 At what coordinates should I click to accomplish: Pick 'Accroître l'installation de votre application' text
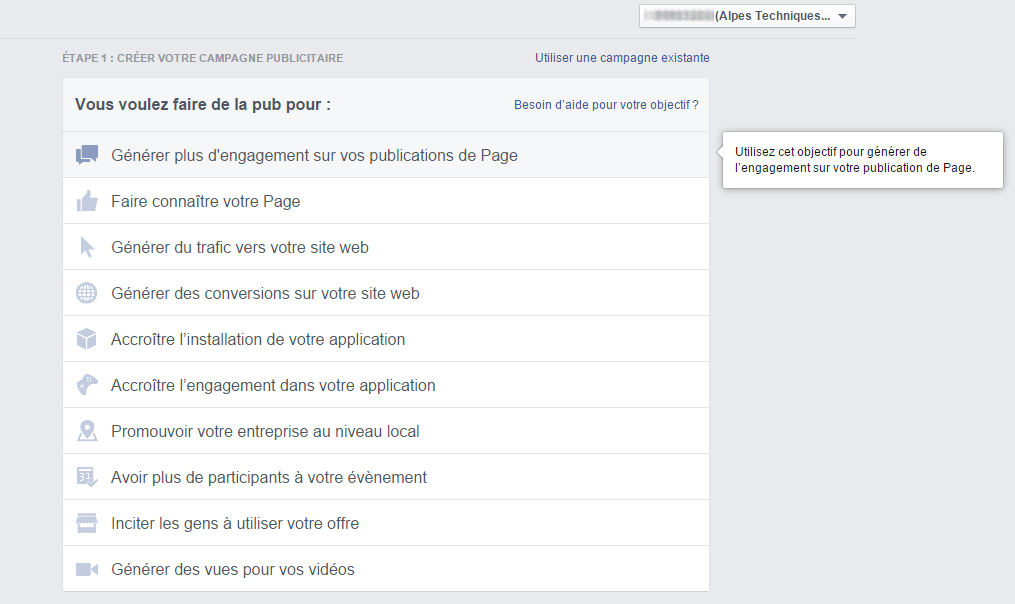(258, 339)
